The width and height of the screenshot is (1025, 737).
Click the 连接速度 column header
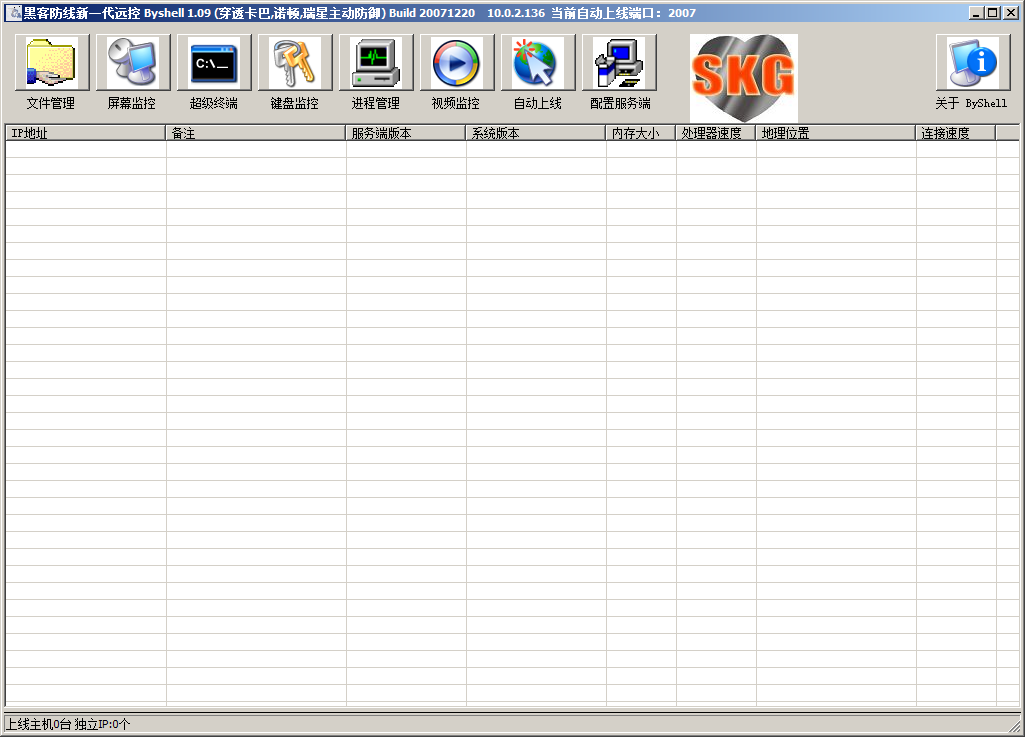click(x=956, y=133)
